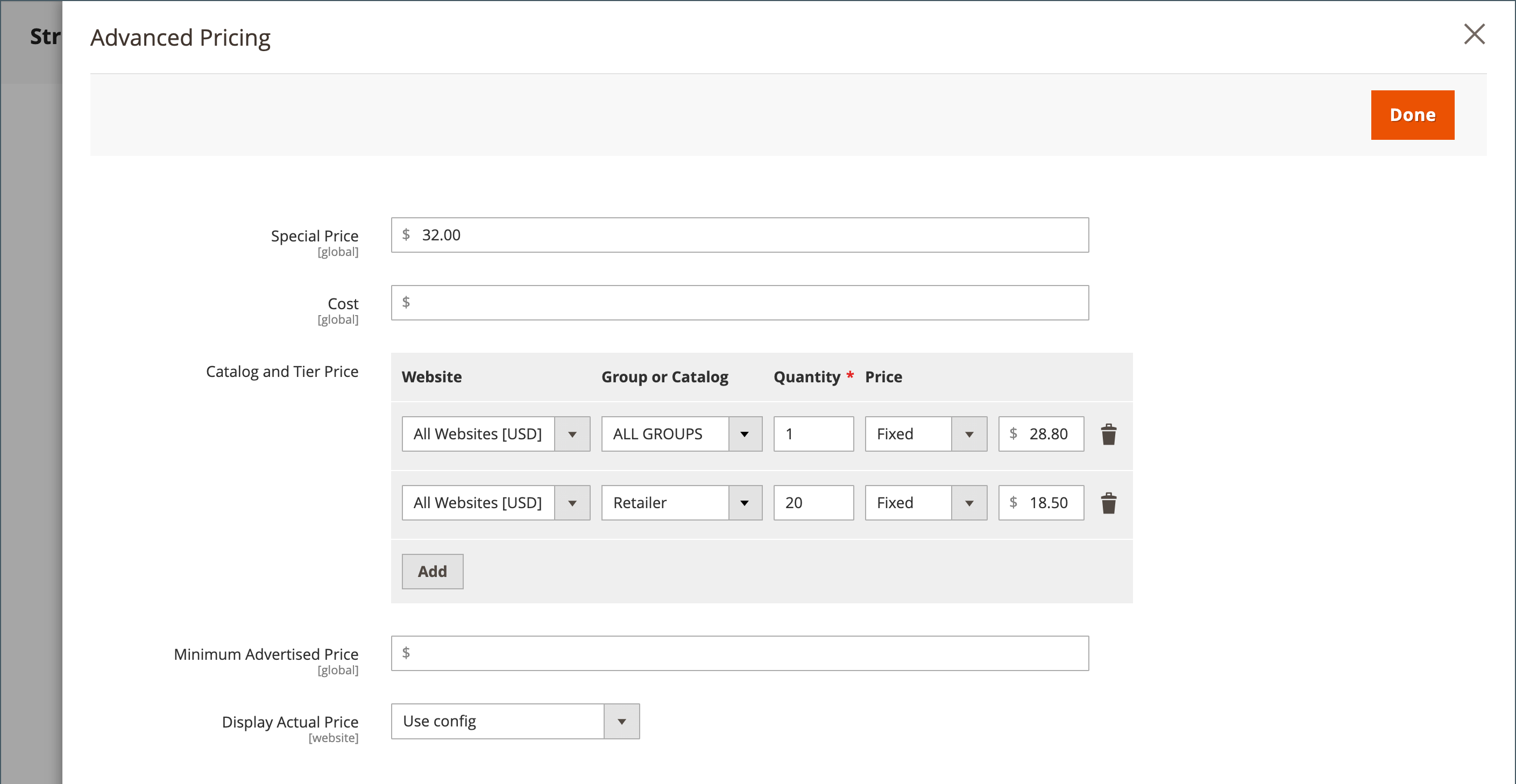The image size is (1516, 784).
Task: Close the Advanced Pricing dialog
Action: (1474, 35)
